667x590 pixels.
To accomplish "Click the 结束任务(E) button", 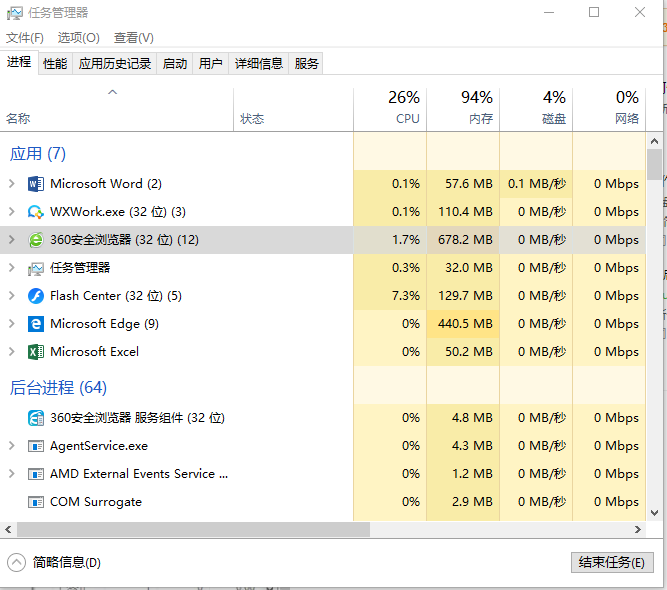I will (x=612, y=563).
